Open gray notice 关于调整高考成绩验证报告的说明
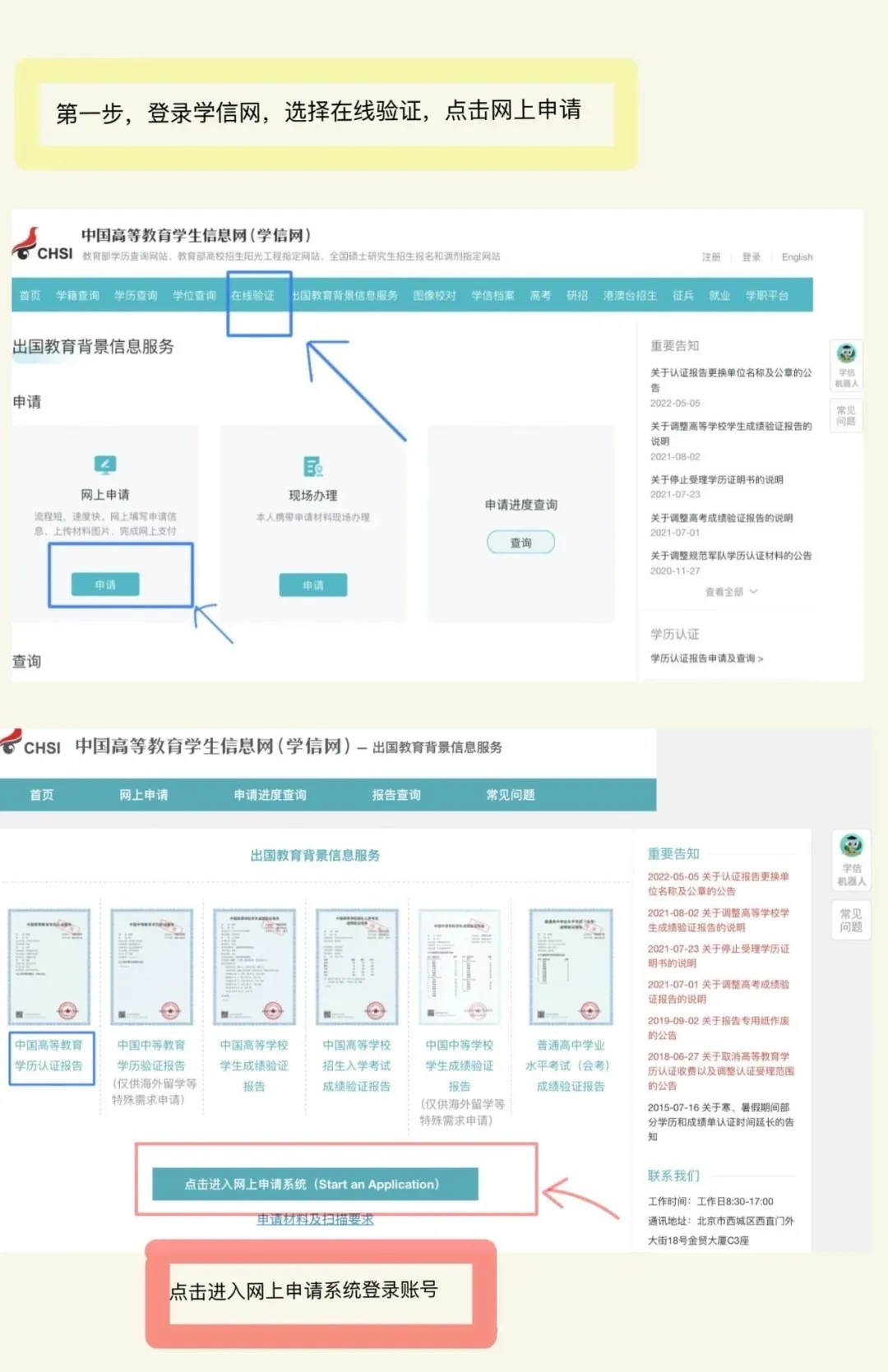The height and width of the screenshot is (1372, 888). point(721,518)
